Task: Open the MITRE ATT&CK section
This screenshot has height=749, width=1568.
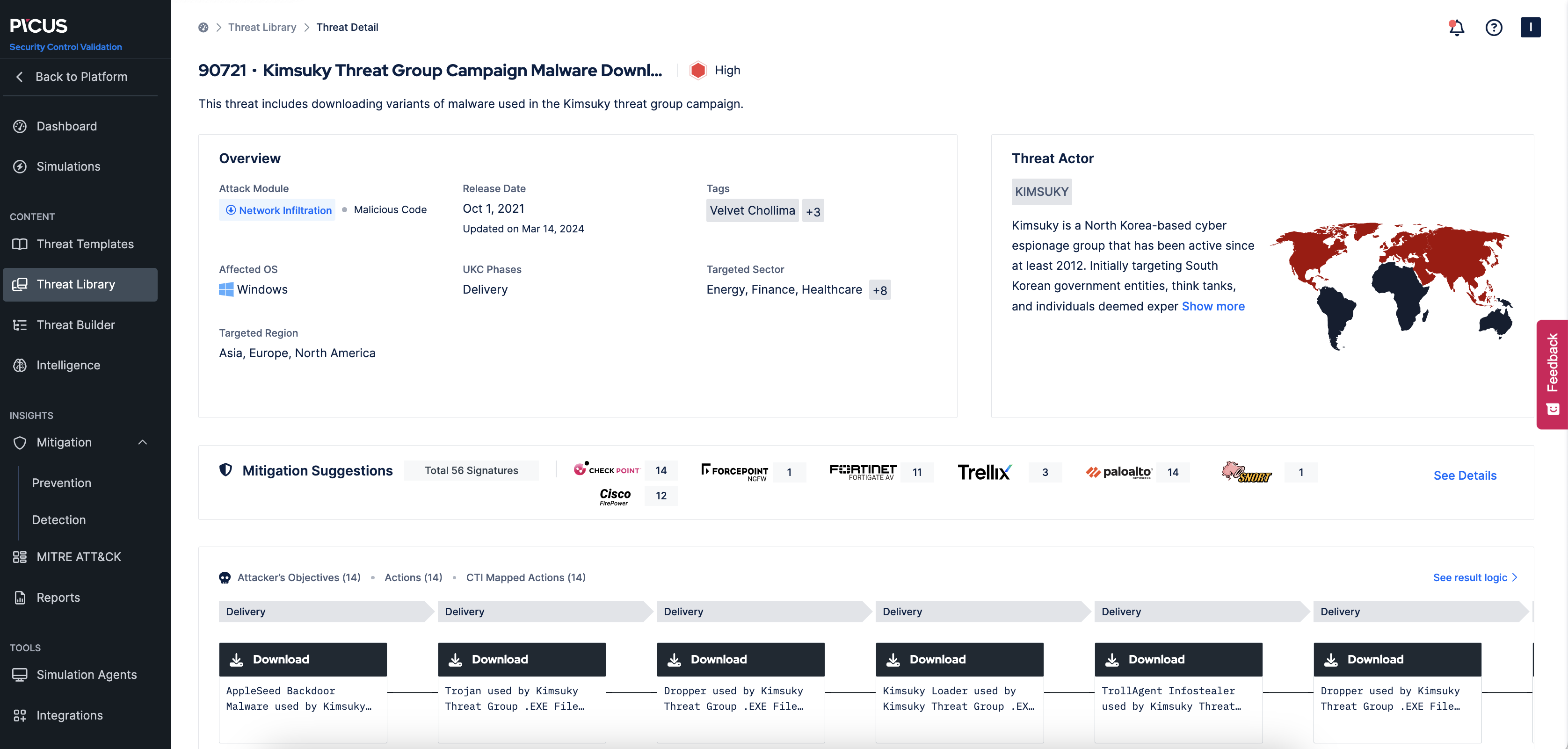Action: coord(79,557)
